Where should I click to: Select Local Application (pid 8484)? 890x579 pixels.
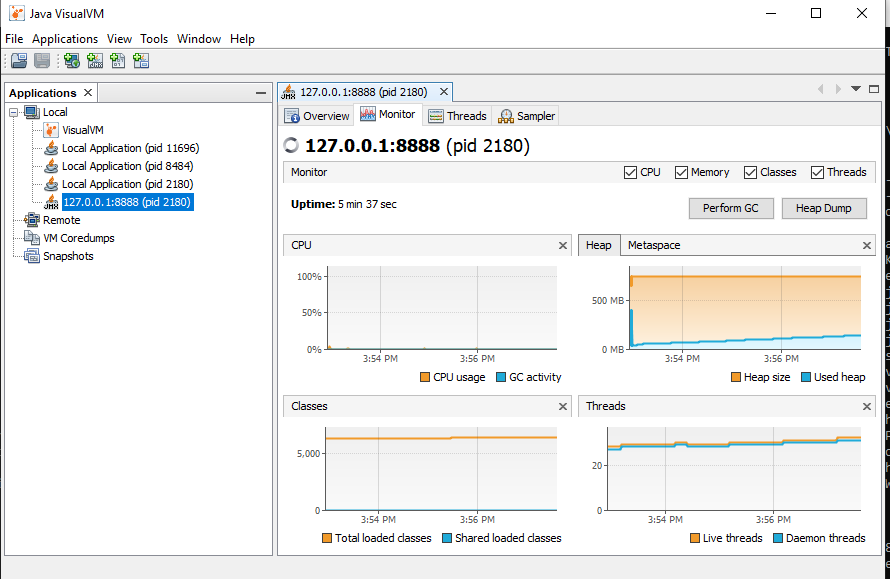[127, 166]
